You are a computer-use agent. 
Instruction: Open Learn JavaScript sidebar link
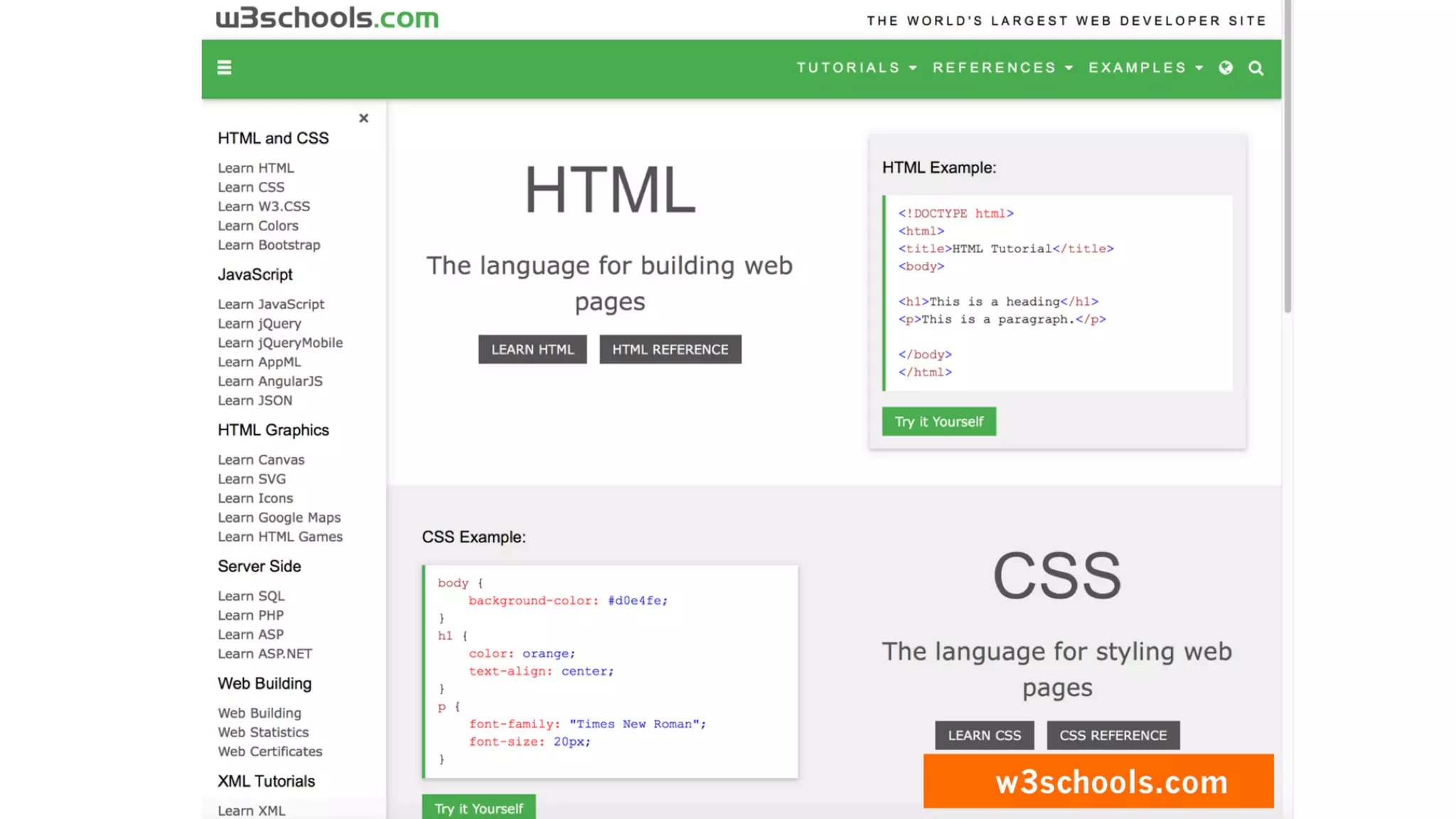tap(271, 304)
